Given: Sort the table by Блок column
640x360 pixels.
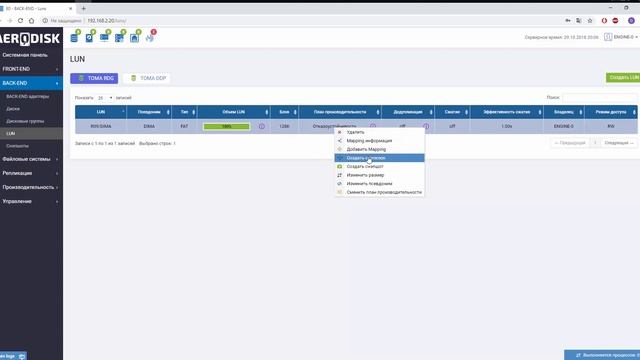Looking at the screenshot, I should coord(284,112).
